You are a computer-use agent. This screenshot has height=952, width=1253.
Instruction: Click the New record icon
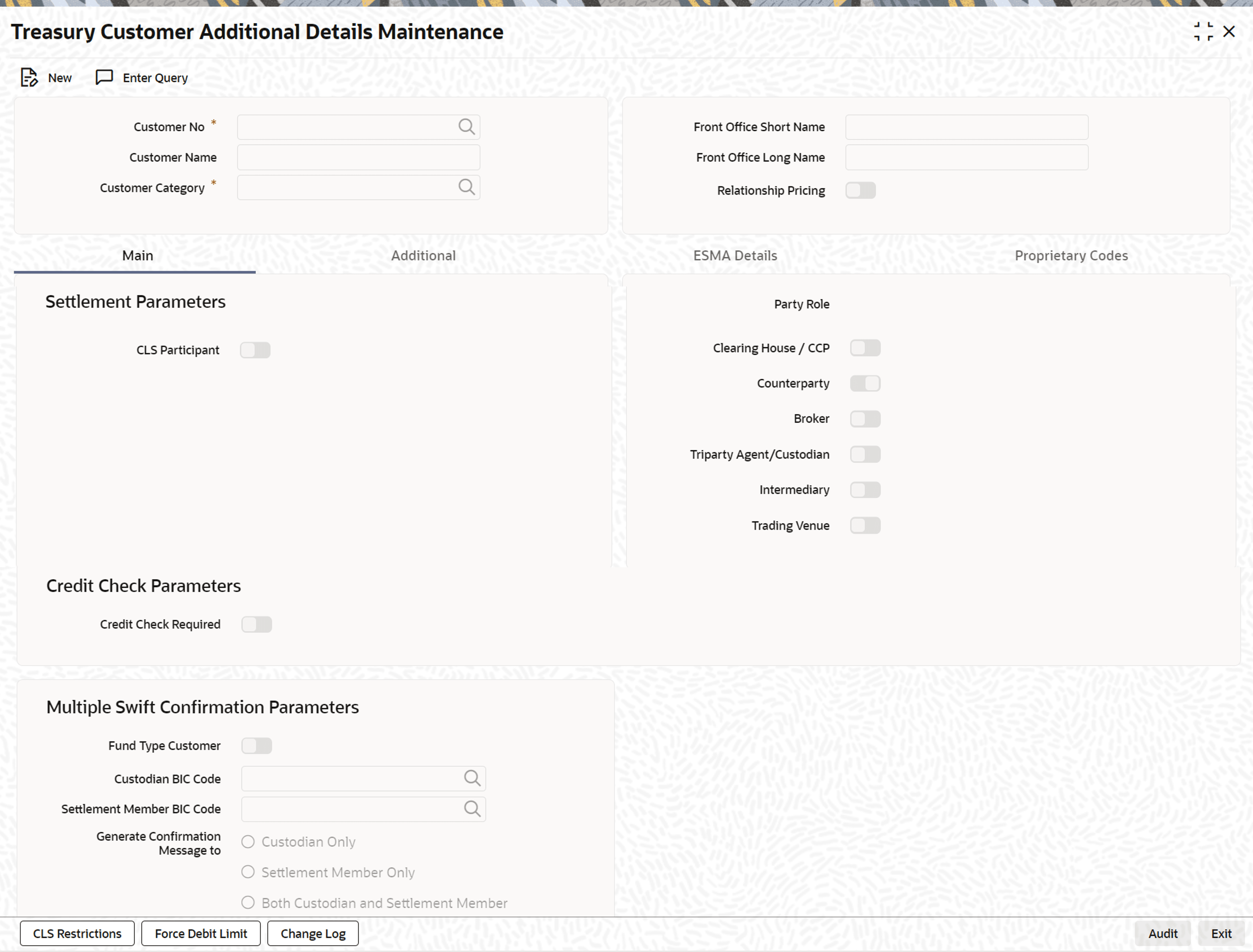pos(29,78)
